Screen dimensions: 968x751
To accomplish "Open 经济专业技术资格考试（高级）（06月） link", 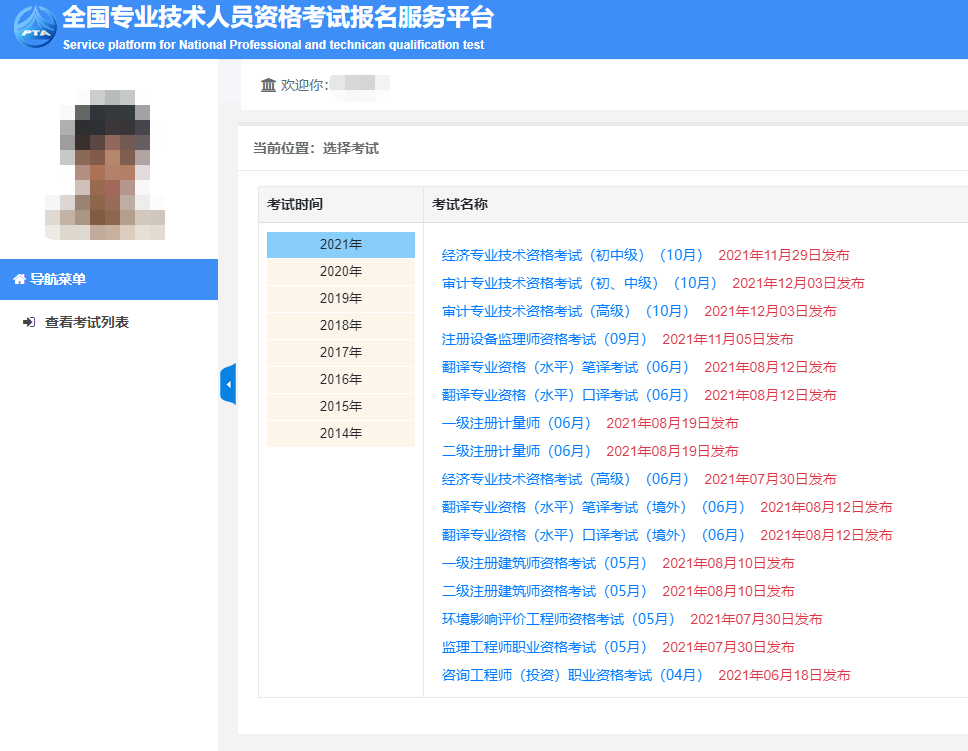I will [565, 479].
